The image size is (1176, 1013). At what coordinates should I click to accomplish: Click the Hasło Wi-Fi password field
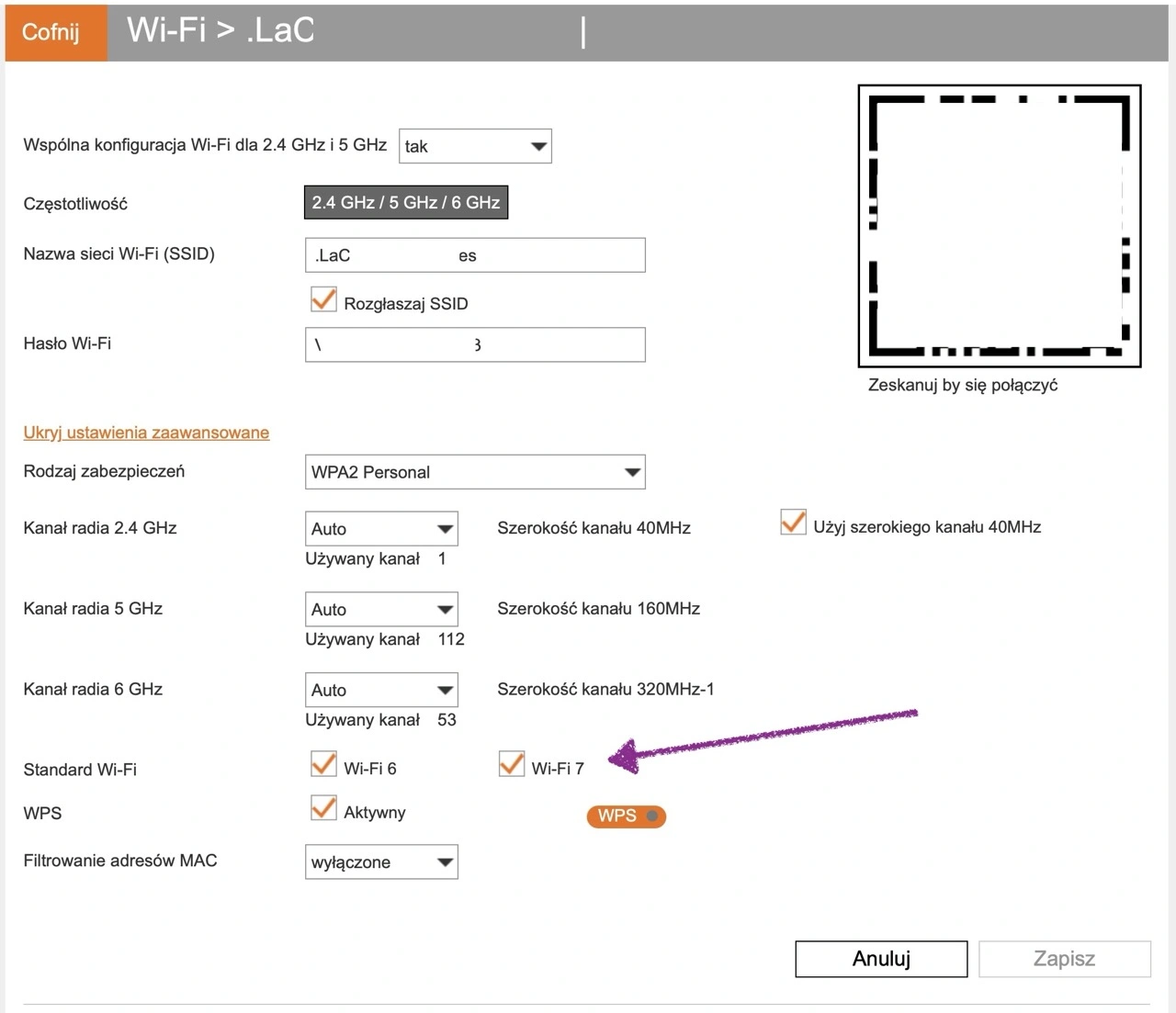pyautogui.click(x=475, y=344)
